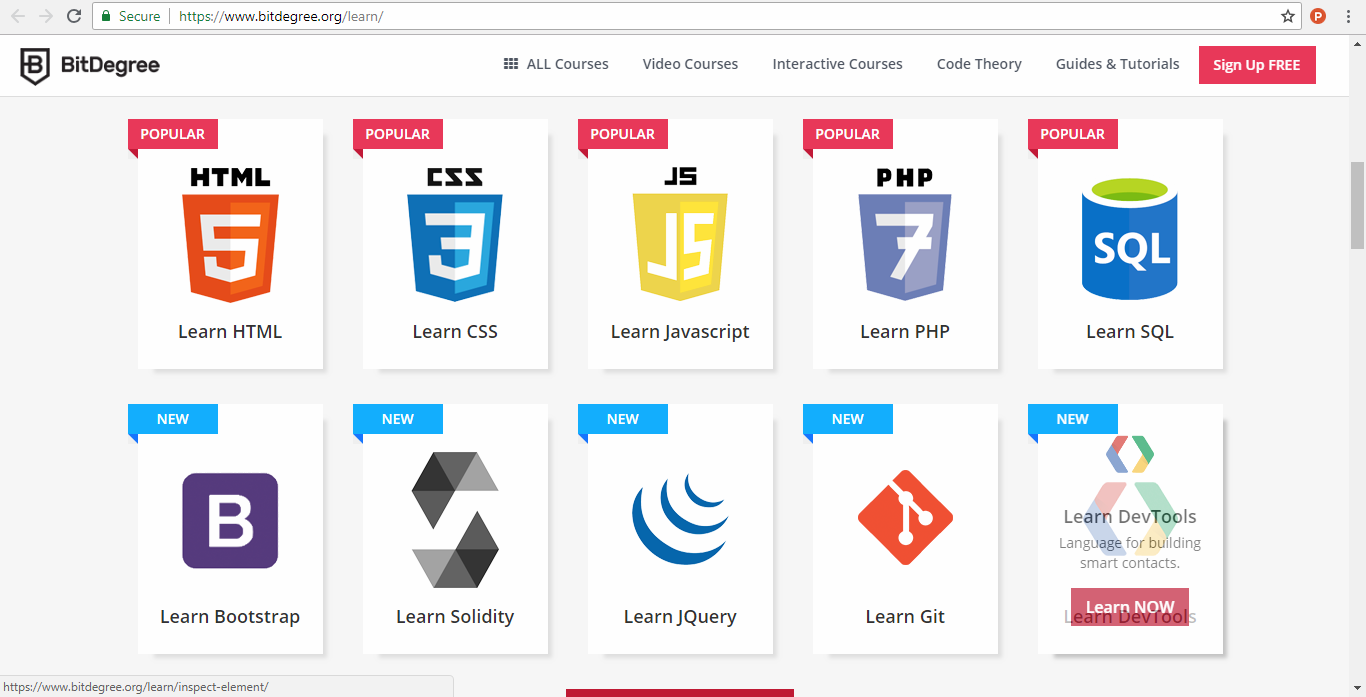Open the Learn Bootstrap link
Screen dimensions: 1366x697
[x=230, y=617]
